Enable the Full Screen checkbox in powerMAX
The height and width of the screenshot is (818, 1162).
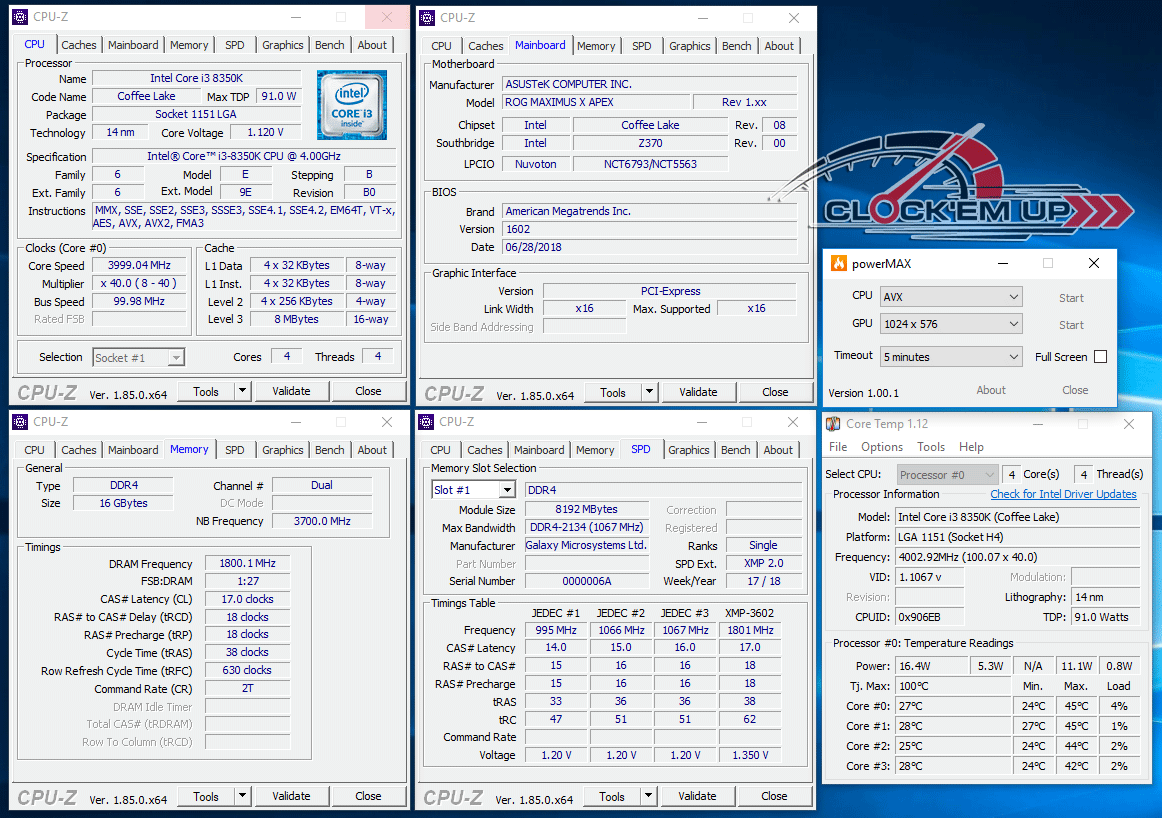[1100, 356]
